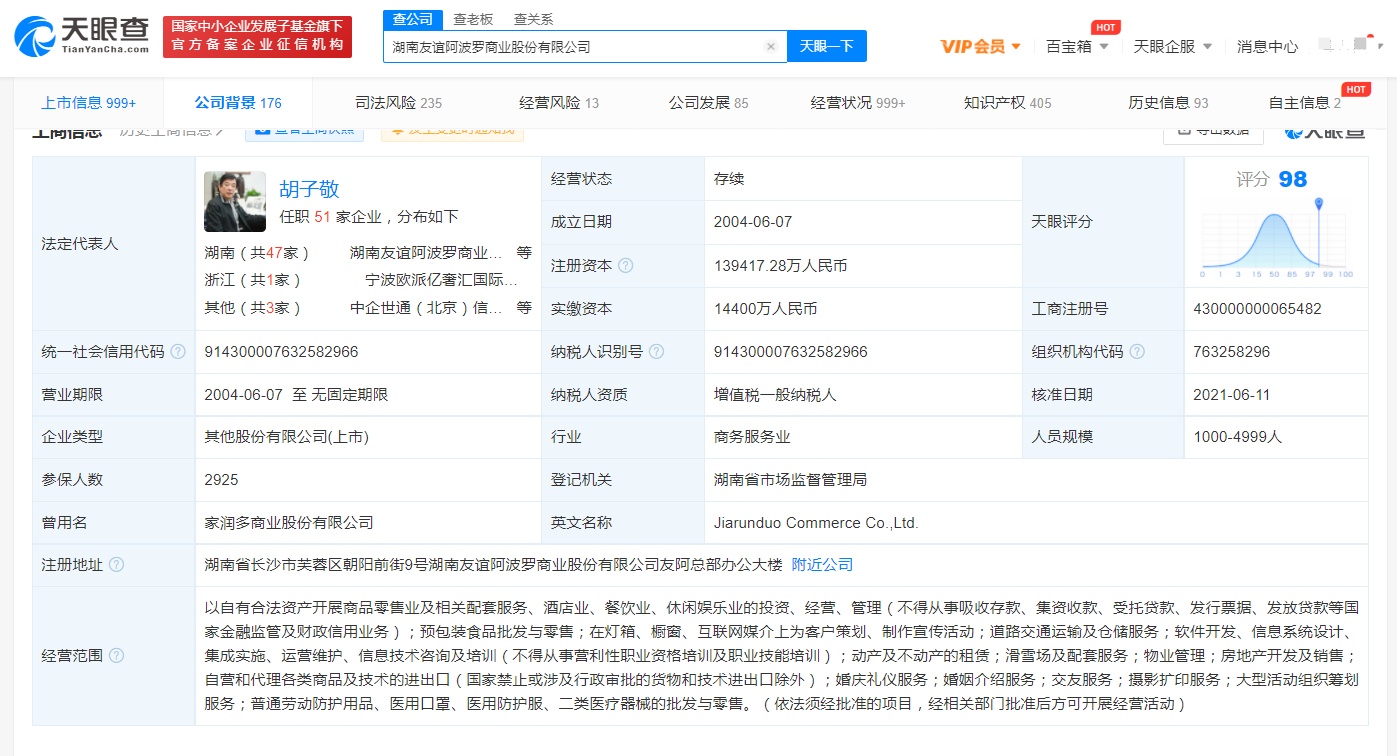
Task: Open the 自主信息 2 tab
Action: click(1304, 102)
